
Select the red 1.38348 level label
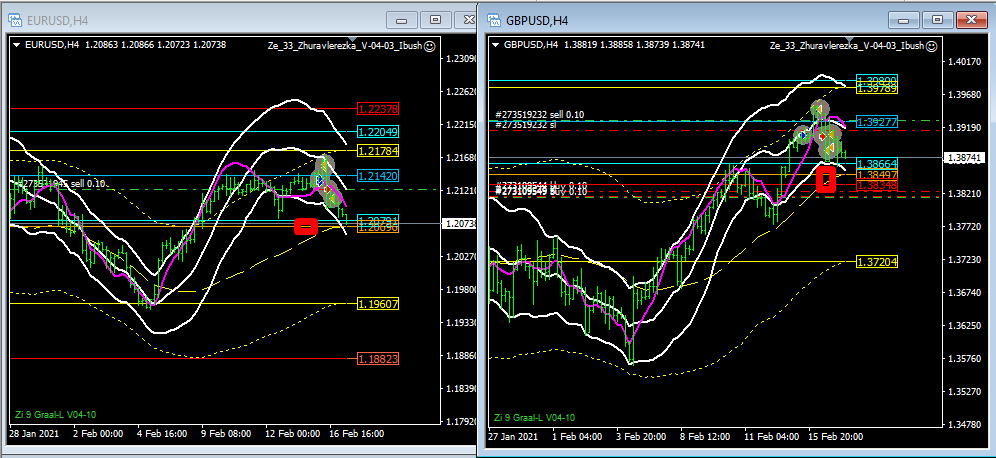[877, 185]
